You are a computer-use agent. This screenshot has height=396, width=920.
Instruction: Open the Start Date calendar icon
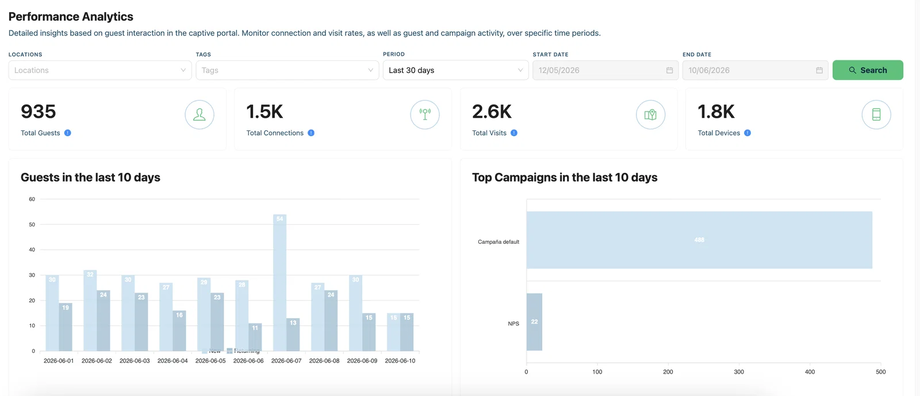click(669, 70)
